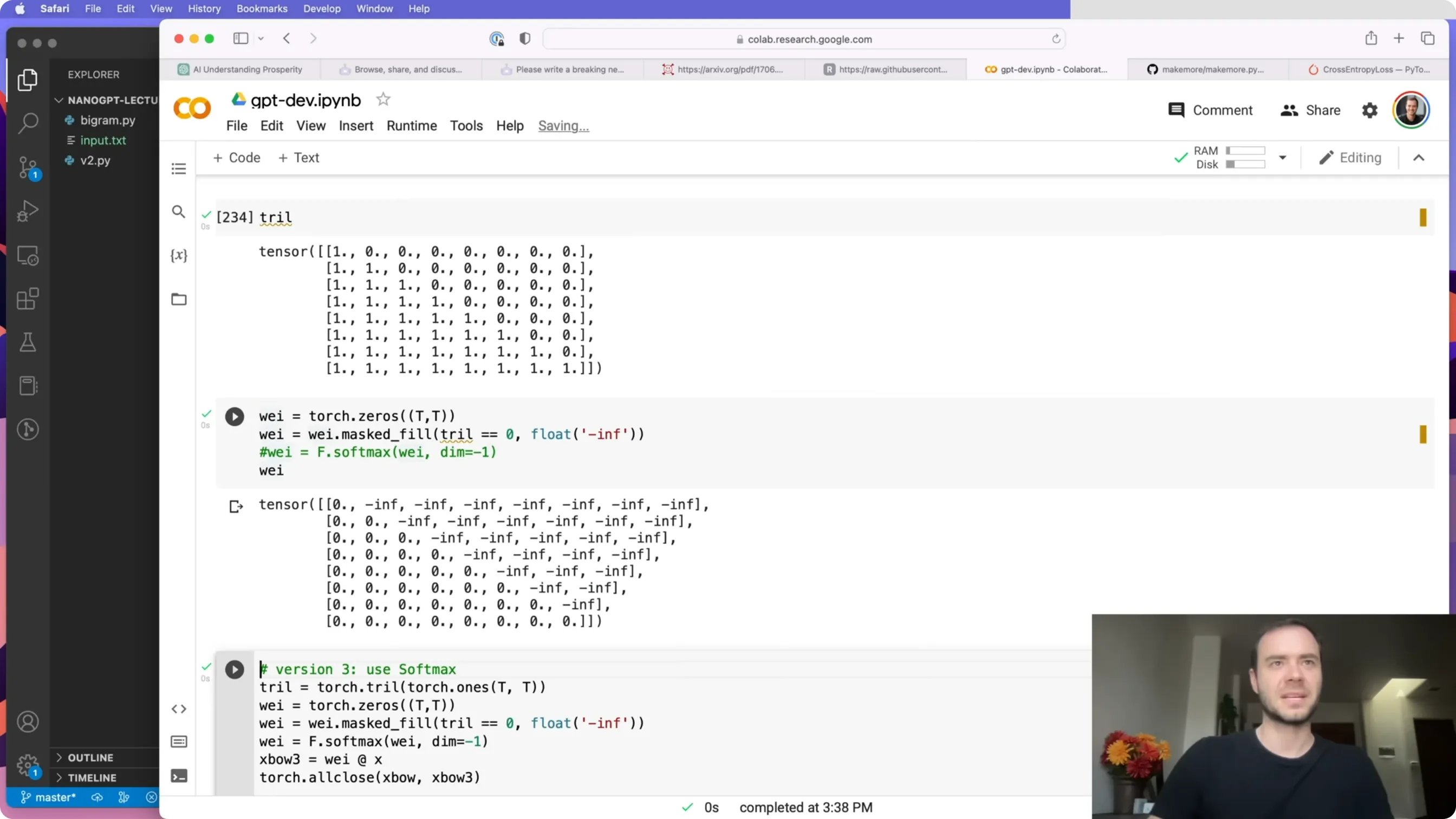Open Colab command palette icon
The image size is (1456, 819).
click(x=179, y=742)
